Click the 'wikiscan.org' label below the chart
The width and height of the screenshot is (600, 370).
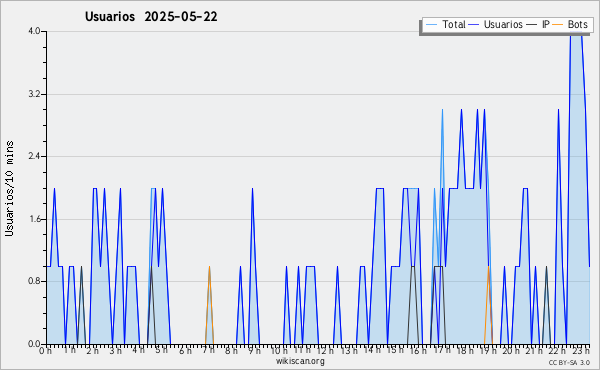tap(300, 361)
